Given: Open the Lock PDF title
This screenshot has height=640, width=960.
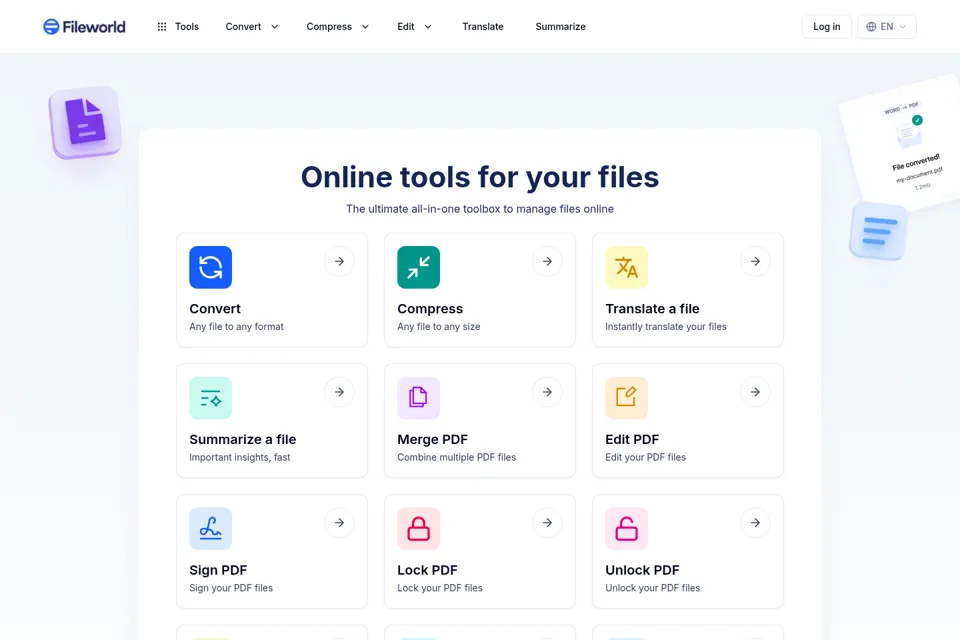Looking at the screenshot, I should [x=427, y=570].
